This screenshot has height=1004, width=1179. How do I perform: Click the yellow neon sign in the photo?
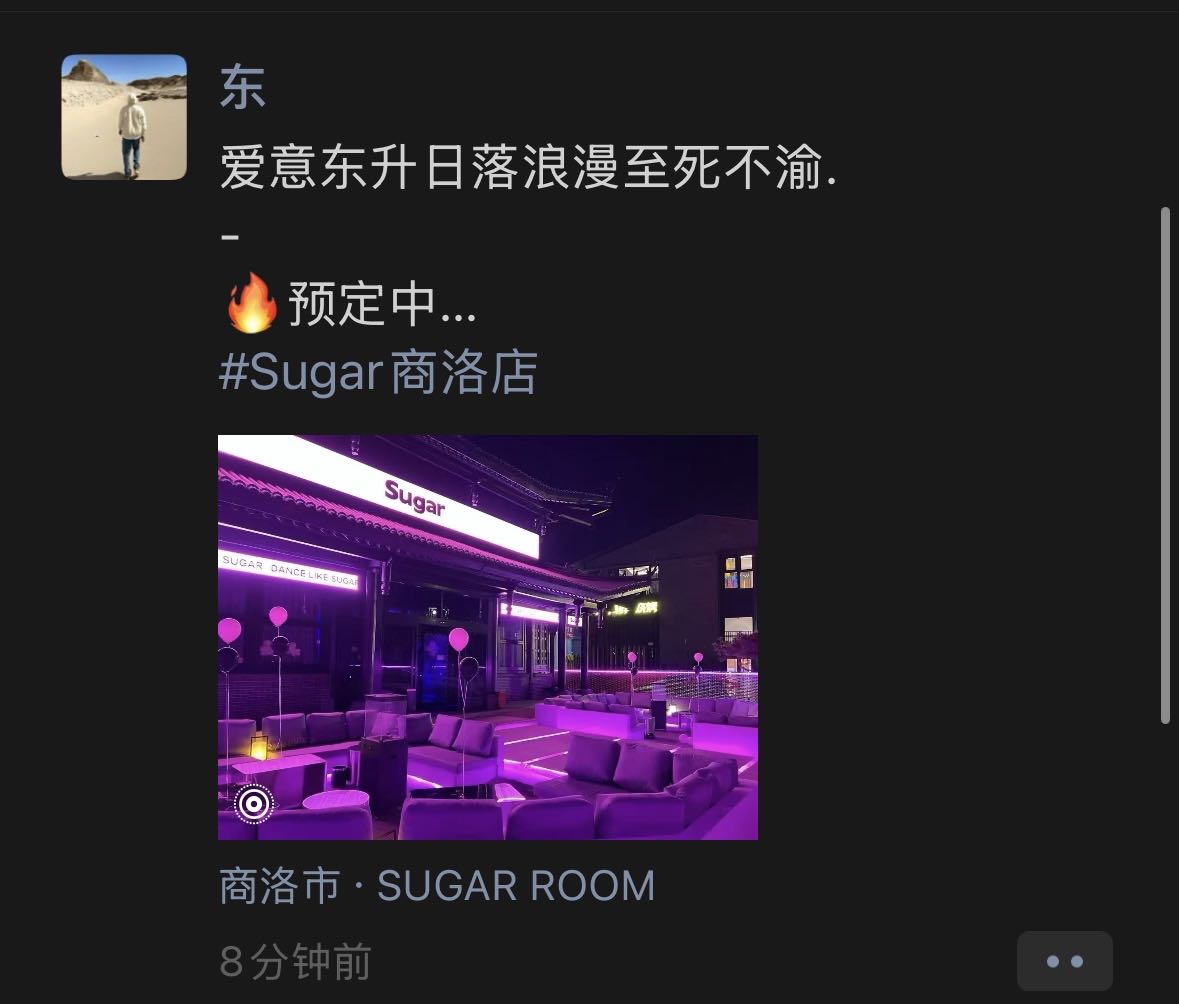click(635, 608)
